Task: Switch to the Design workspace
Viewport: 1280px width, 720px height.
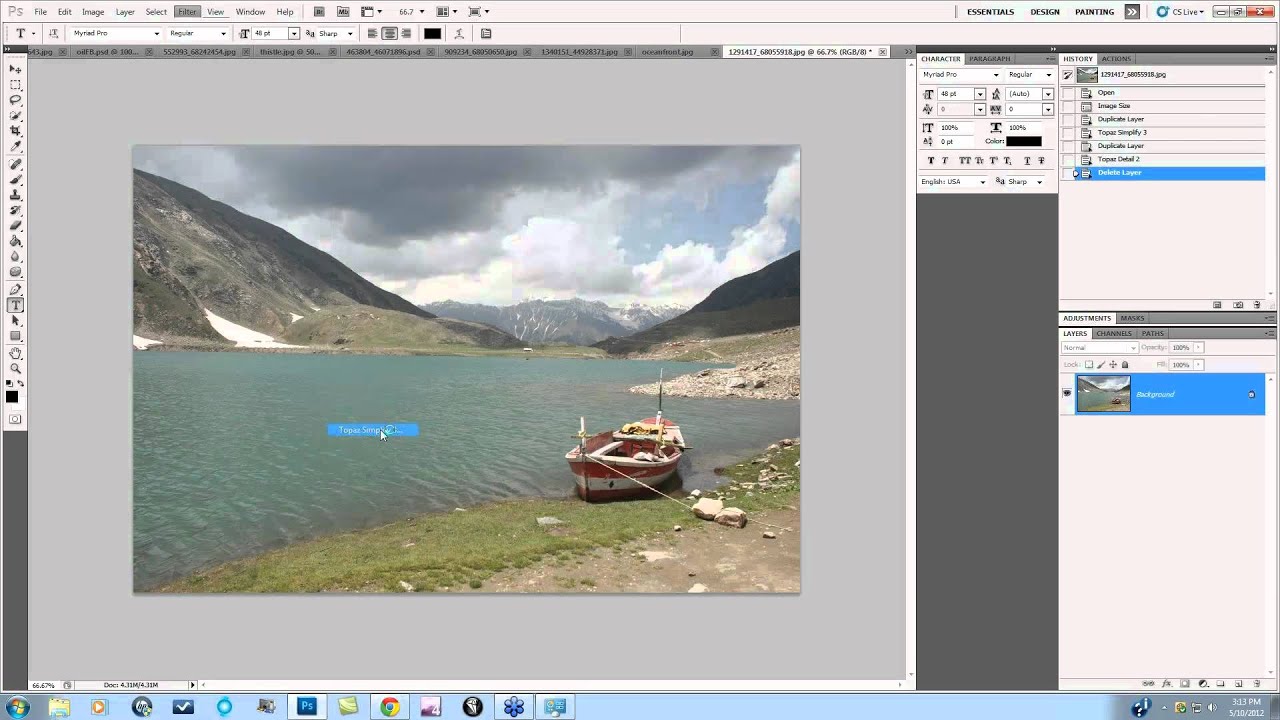Action: click(1045, 12)
